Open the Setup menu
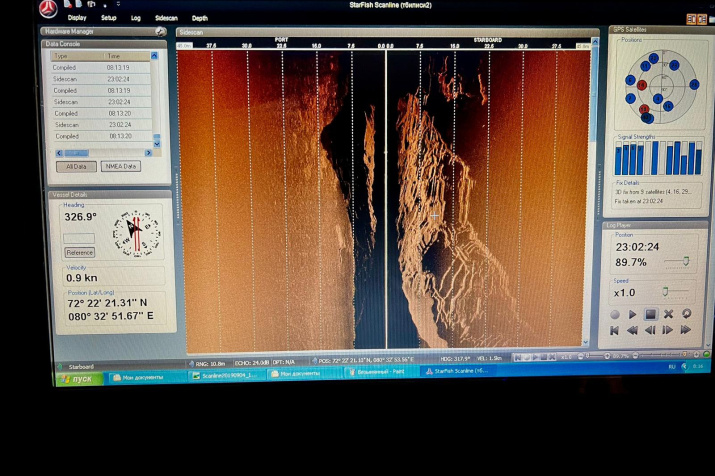Viewport: 715px width, 476px height. pyautogui.click(x=108, y=18)
